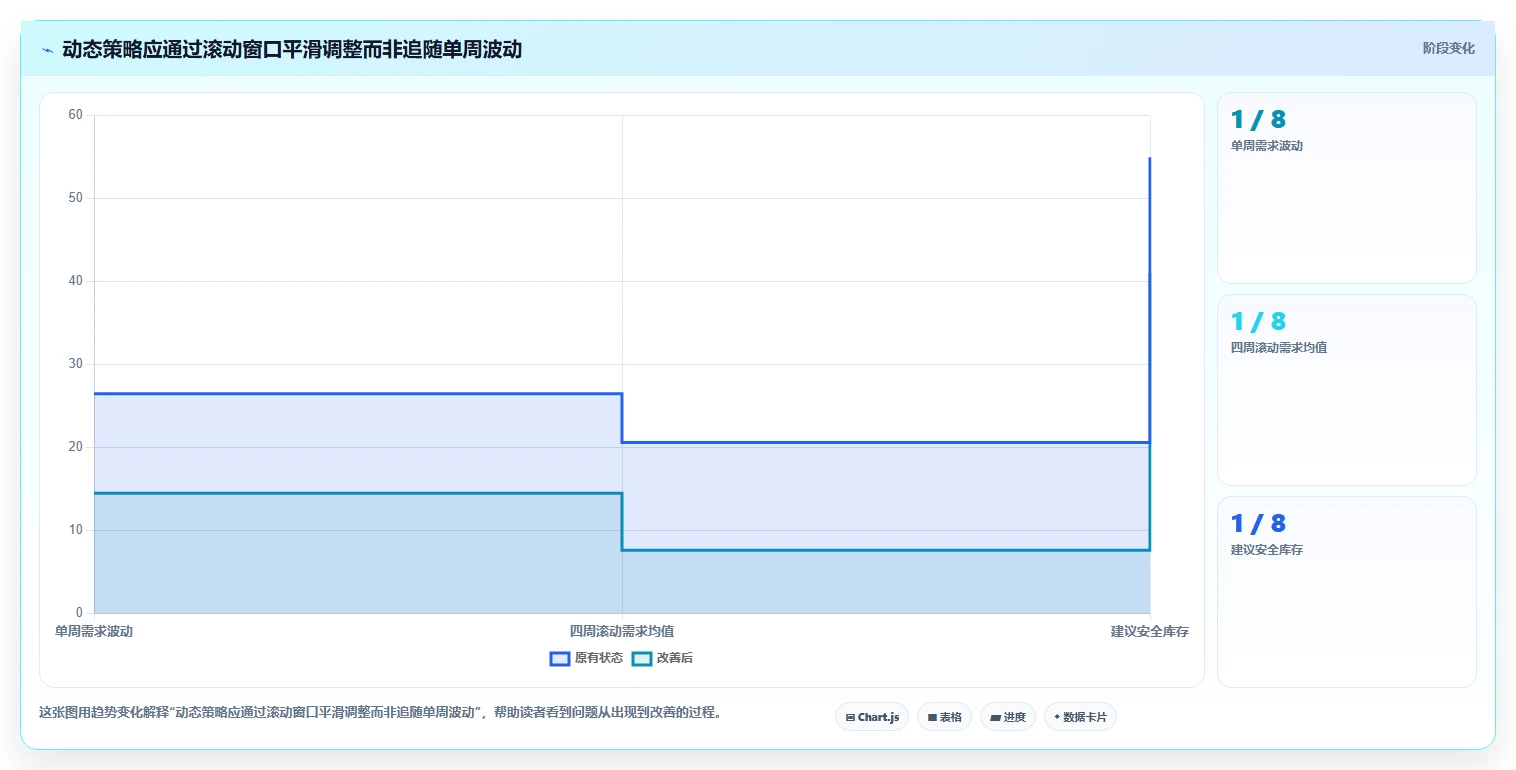Screen dimensions: 1516x770
Task: Click the 原有状态 blue legend swatch
Action: (x=560, y=658)
